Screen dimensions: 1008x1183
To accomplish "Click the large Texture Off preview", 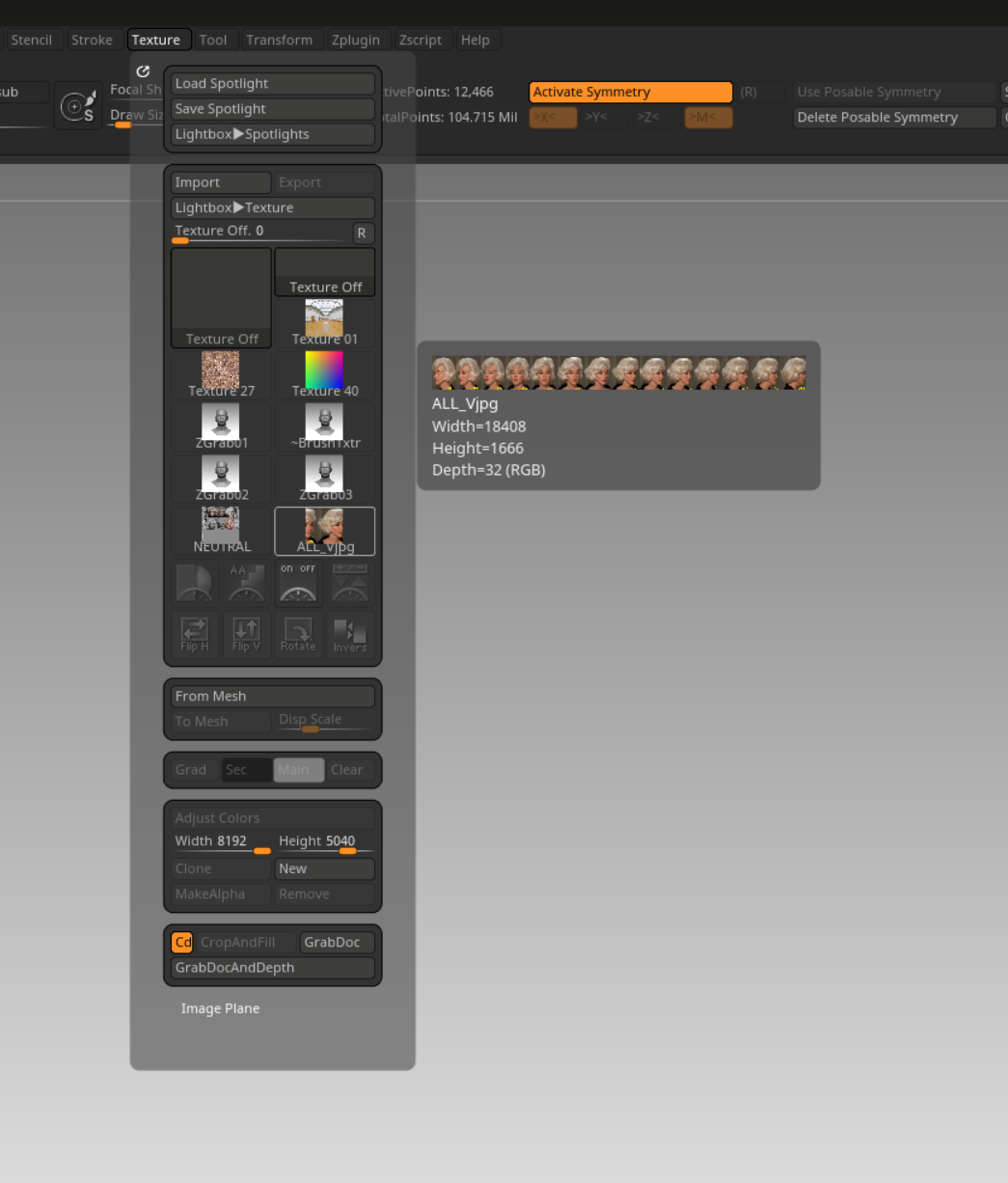I will point(222,297).
